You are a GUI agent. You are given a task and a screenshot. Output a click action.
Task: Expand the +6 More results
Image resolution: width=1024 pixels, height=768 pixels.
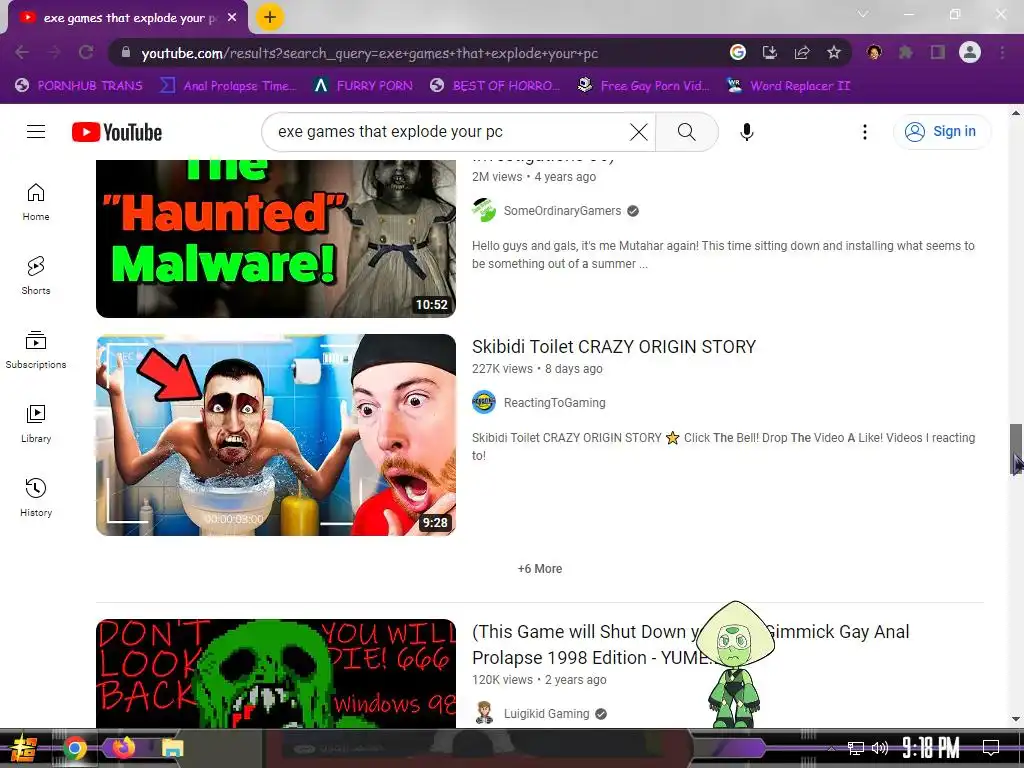[539, 569]
